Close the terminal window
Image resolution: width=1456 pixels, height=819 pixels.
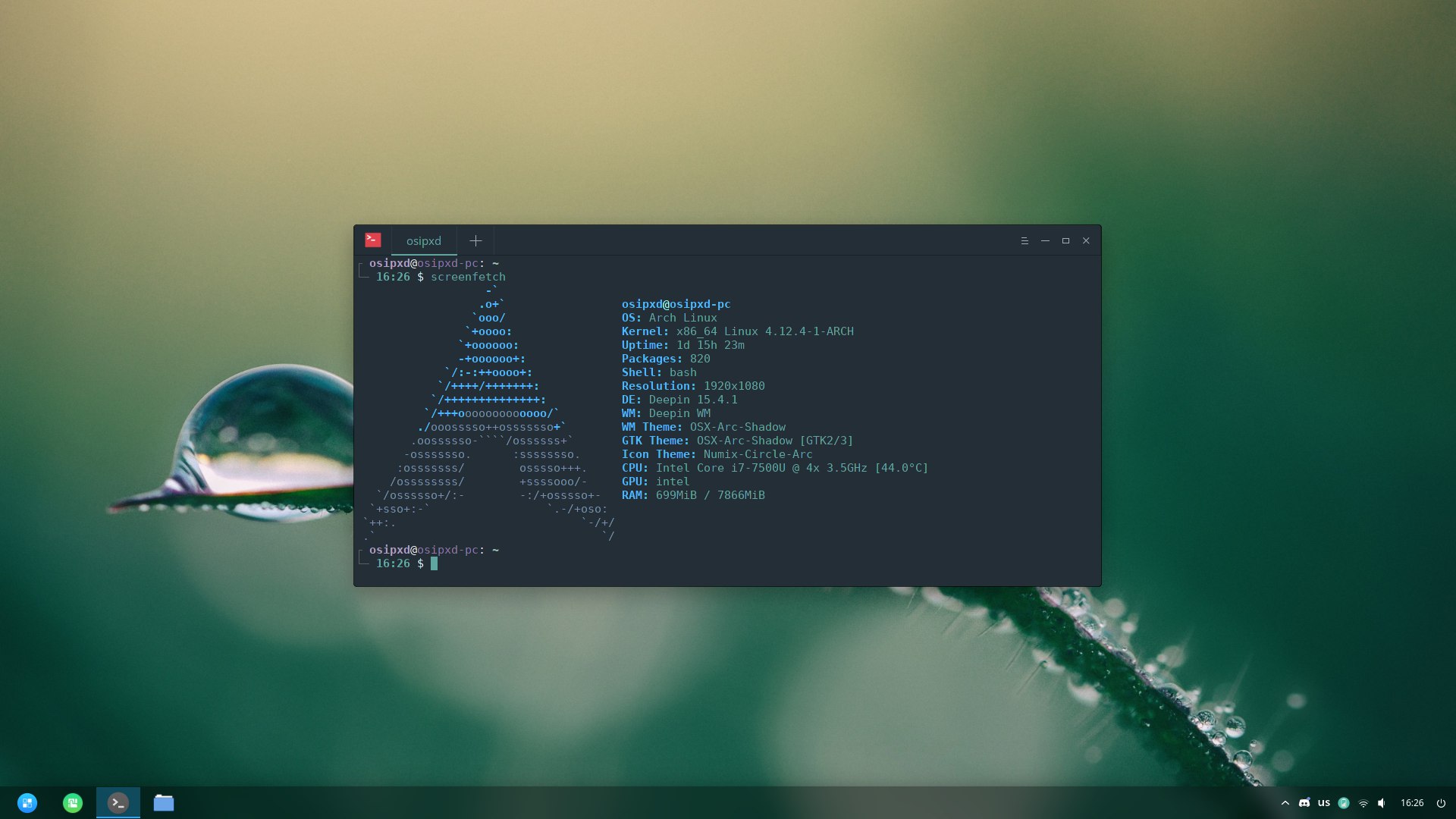(1086, 240)
